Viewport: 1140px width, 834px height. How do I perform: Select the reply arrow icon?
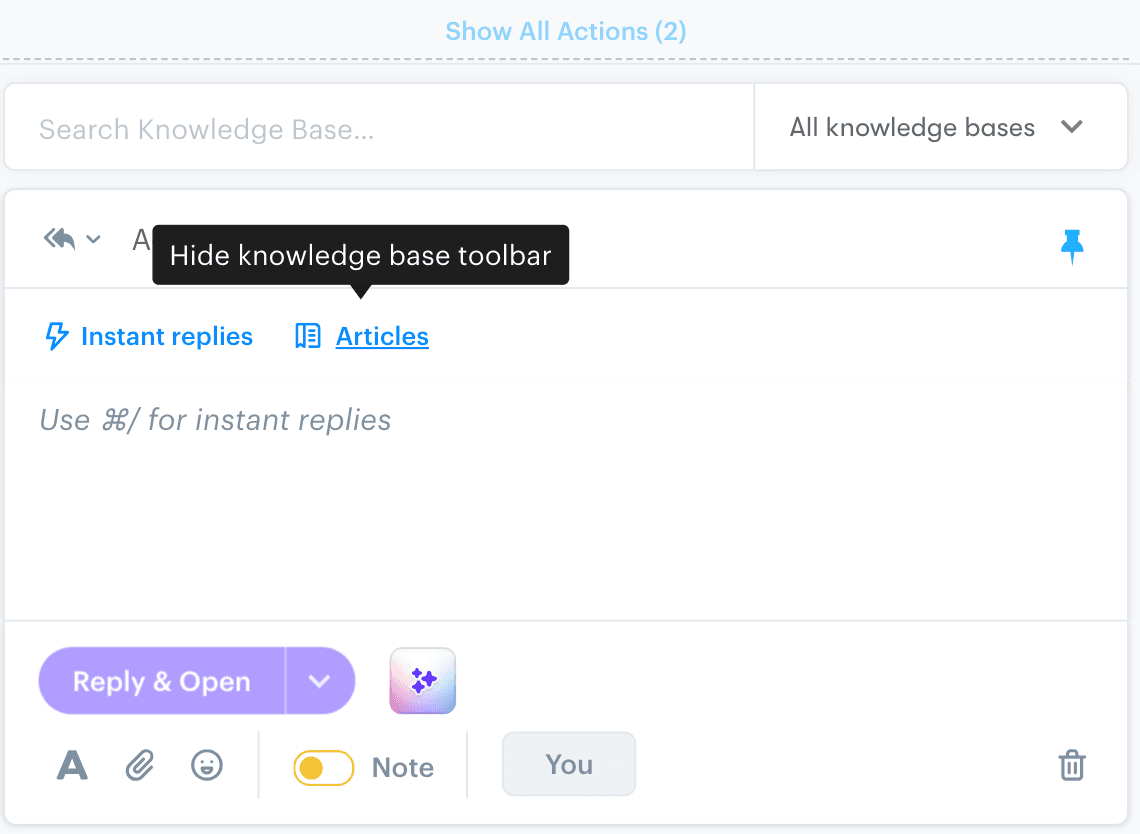(x=58, y=238)
